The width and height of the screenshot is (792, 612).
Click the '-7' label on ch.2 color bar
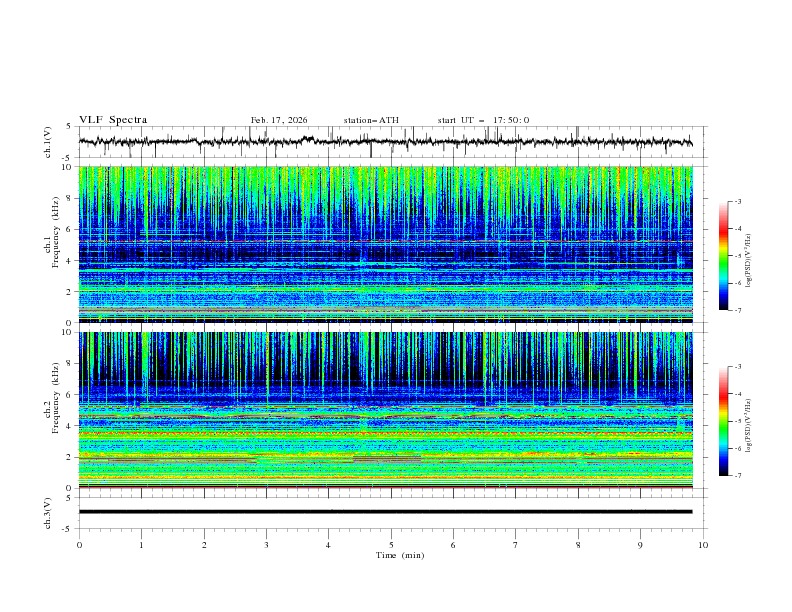737,475
